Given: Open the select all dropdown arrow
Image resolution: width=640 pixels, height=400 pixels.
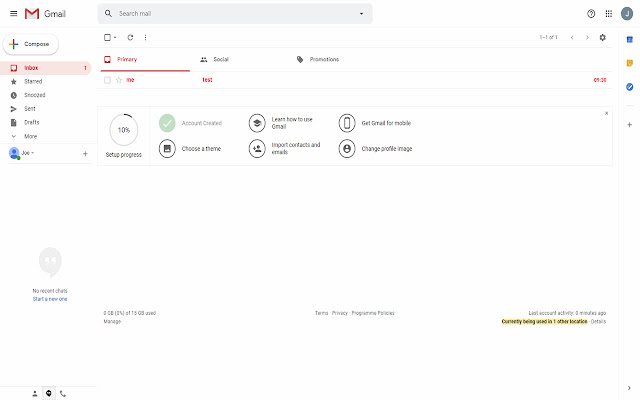Looking at the screenshot, I should pos(116,37).
